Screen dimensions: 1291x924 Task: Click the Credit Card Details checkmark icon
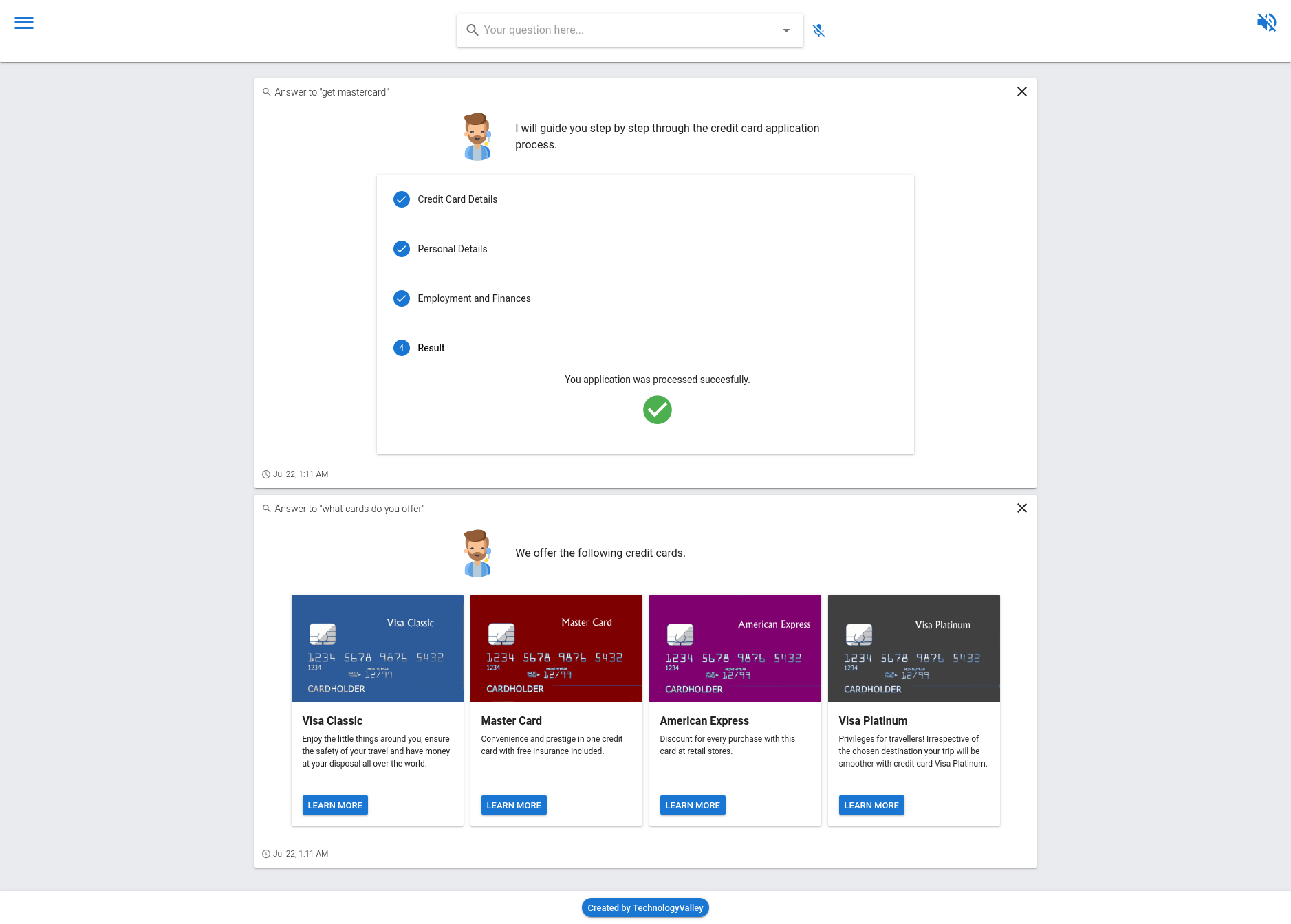click(x=402, y=199)
